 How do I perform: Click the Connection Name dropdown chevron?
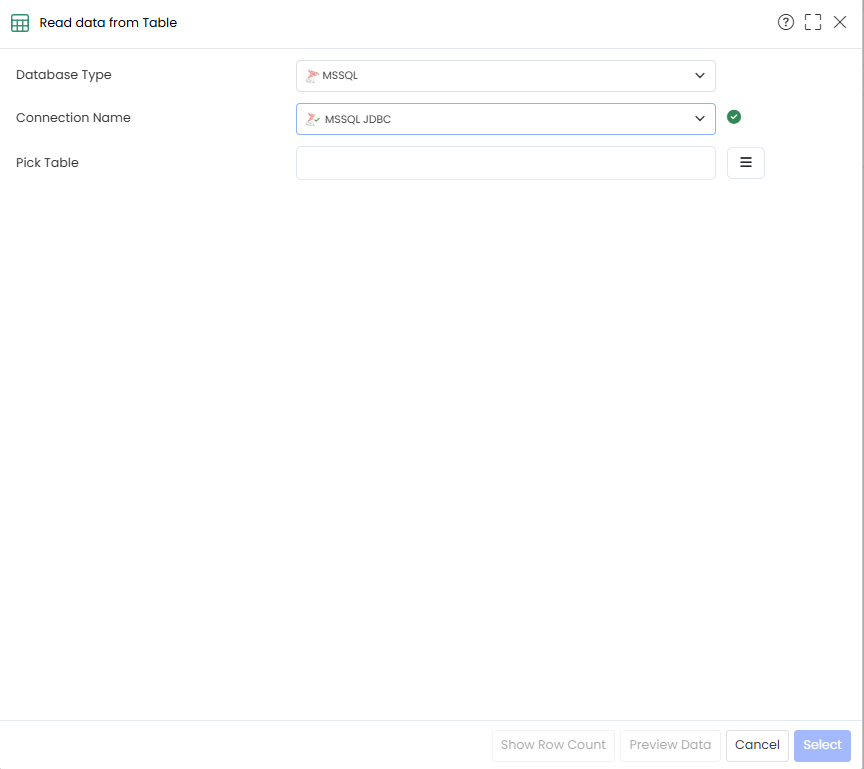coord(699,118)
